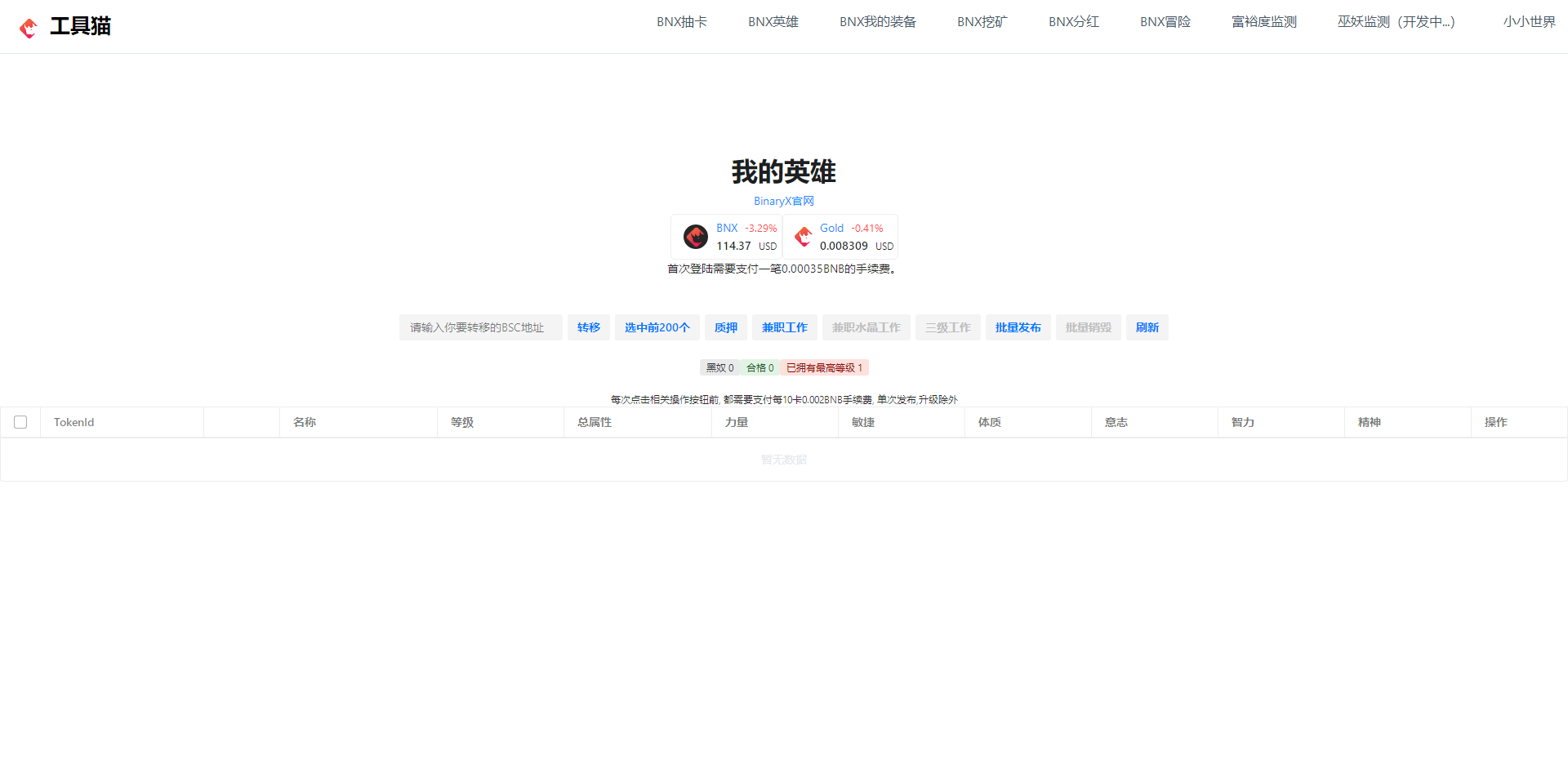Open the BinaryX官网 link

point(784,201)
